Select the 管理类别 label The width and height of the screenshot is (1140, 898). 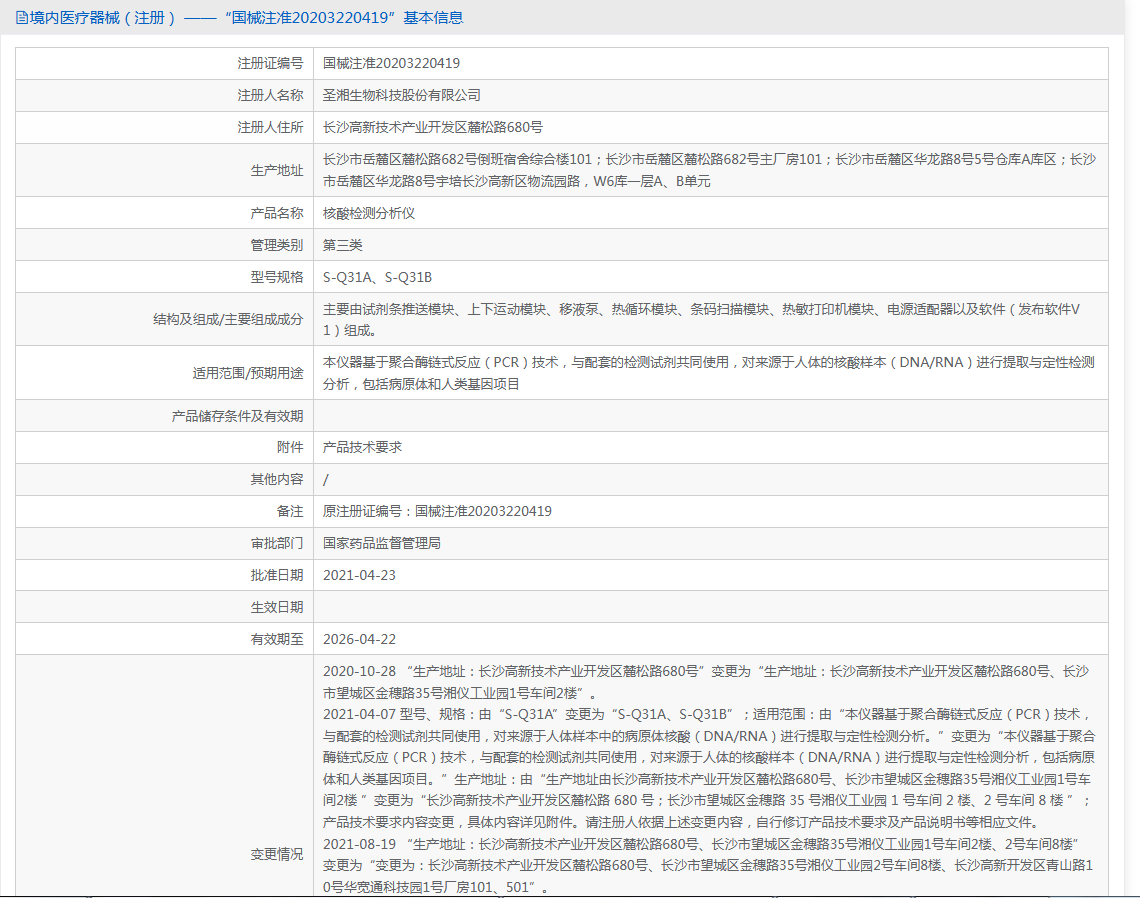click(x=276, y=245)
